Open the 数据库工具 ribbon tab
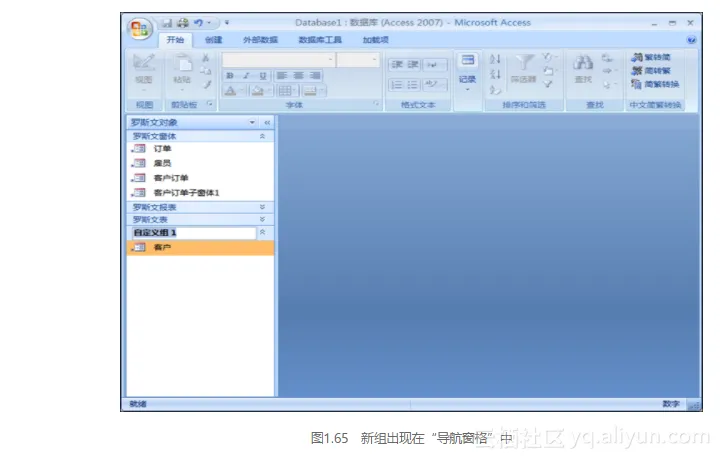The width and height of the screenshot is (721, 459). coord(320,40)
